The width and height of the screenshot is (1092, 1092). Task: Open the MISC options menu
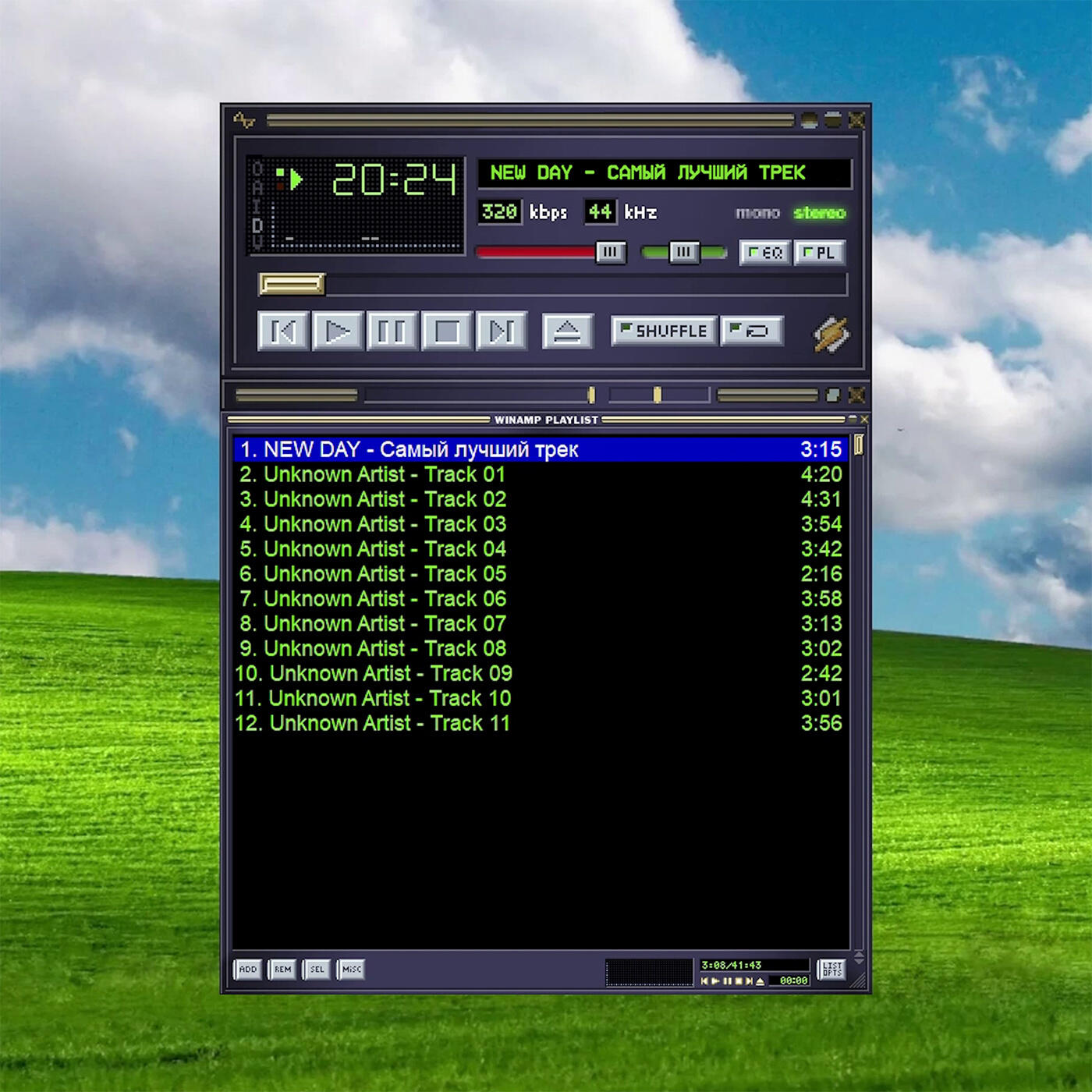[351, 970]
